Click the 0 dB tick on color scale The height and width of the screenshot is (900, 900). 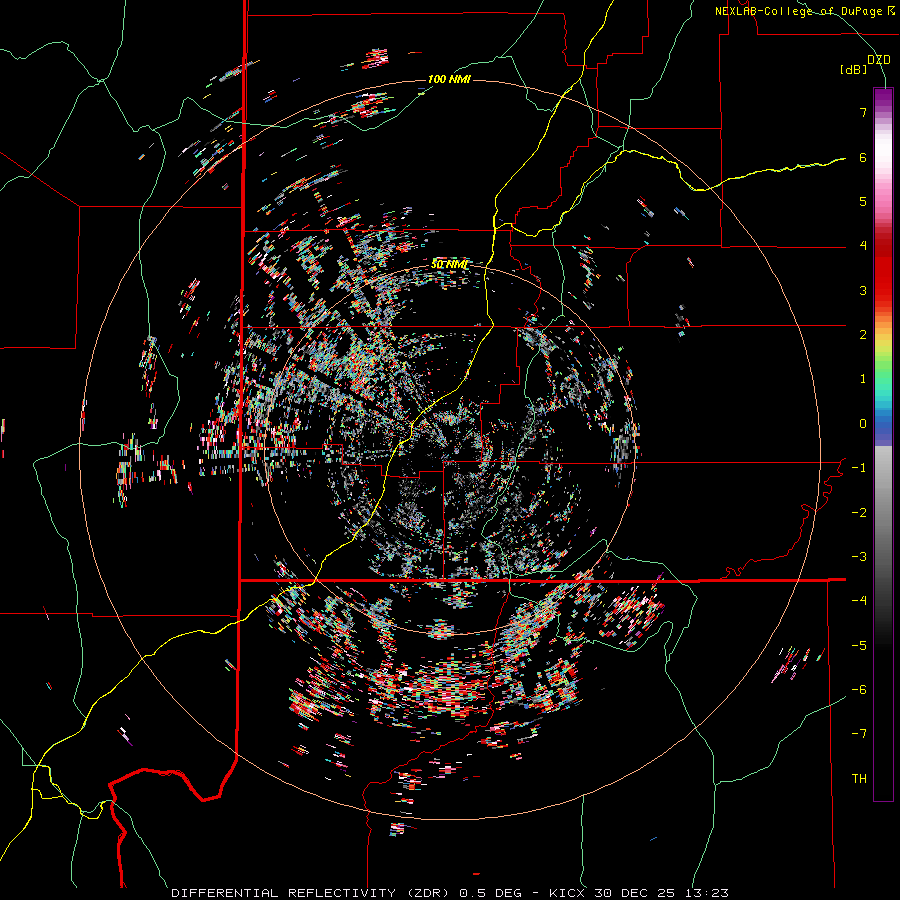coord(863,424)
